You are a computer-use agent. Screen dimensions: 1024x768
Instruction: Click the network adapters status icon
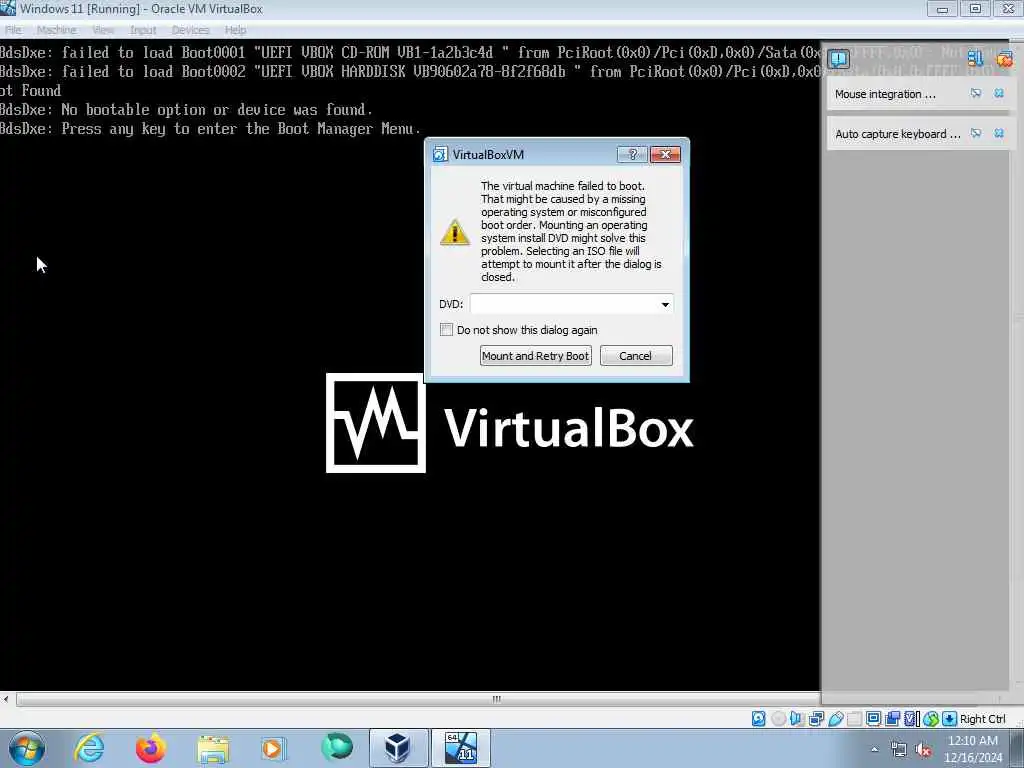(x=816, y=718)
